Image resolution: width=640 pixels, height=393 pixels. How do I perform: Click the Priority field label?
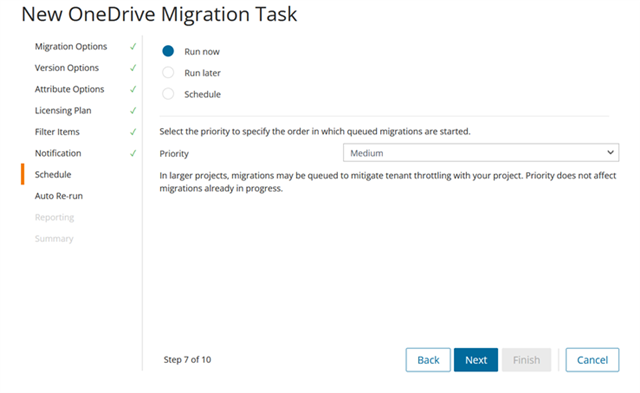pos(174,154)
